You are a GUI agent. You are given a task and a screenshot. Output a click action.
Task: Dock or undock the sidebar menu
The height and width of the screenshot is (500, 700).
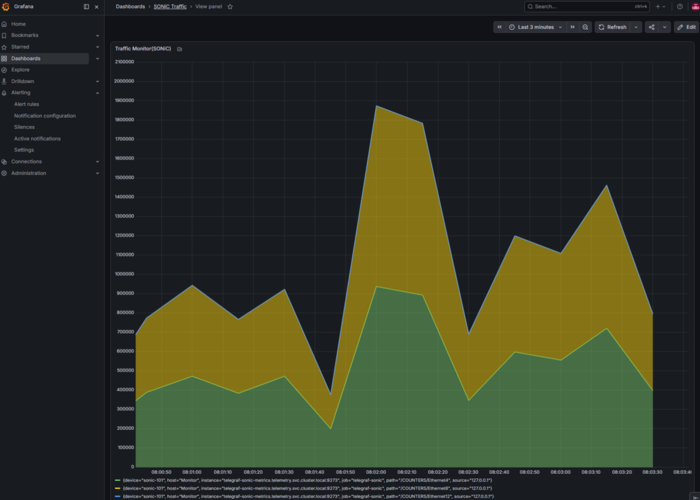pos(86,7)
